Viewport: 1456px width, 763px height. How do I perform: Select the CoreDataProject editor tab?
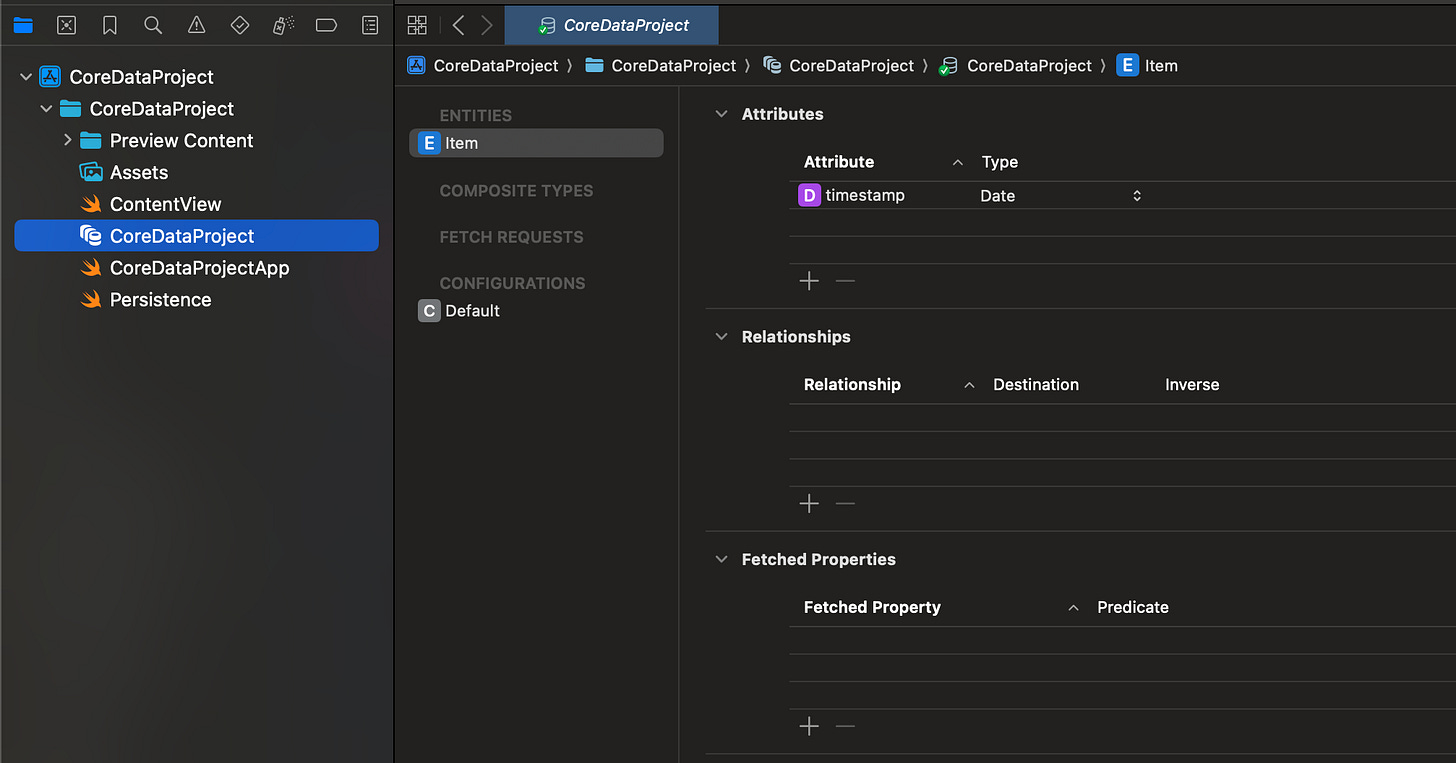coord(611,25)
